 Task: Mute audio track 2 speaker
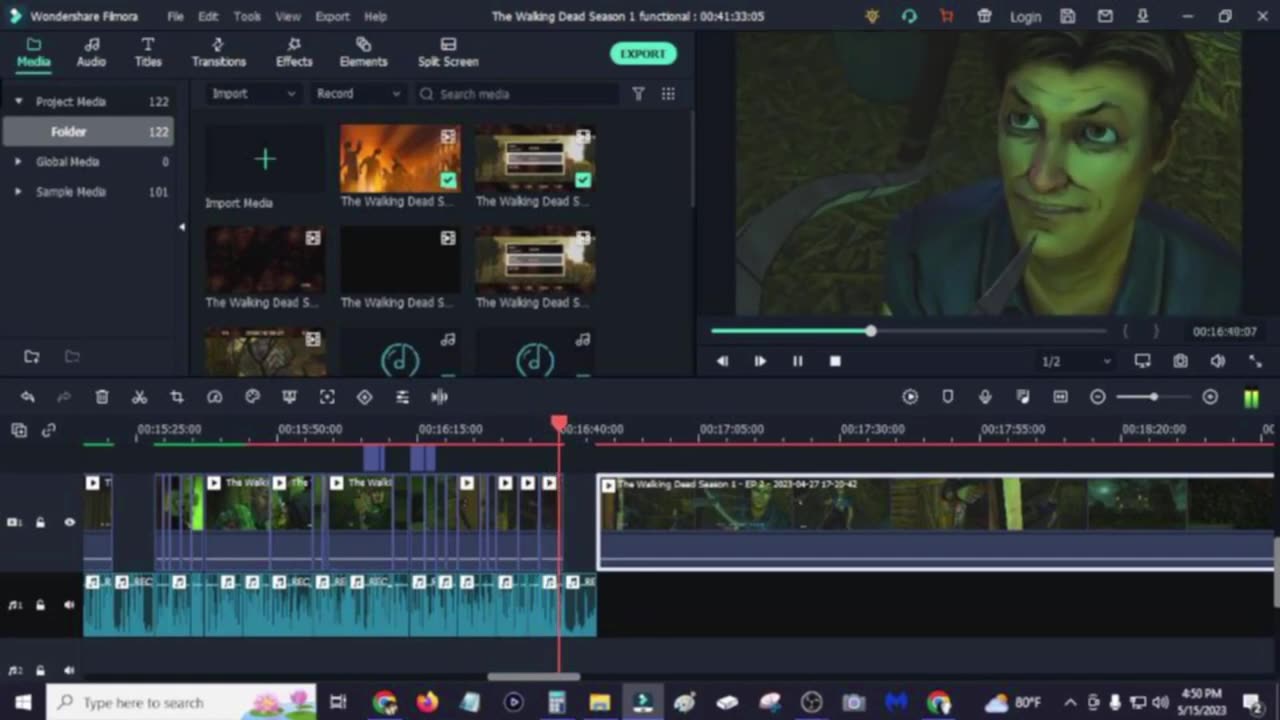(x=69, y=671)
